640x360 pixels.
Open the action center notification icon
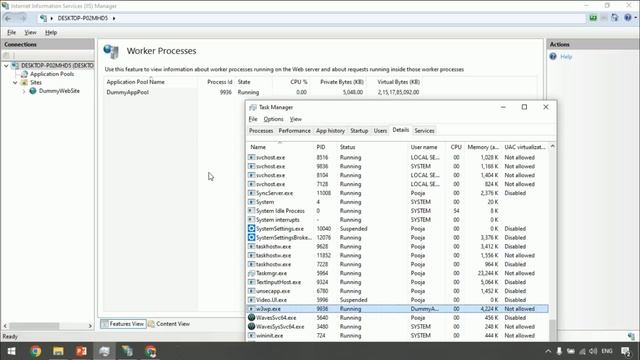(x=625, y=351)
